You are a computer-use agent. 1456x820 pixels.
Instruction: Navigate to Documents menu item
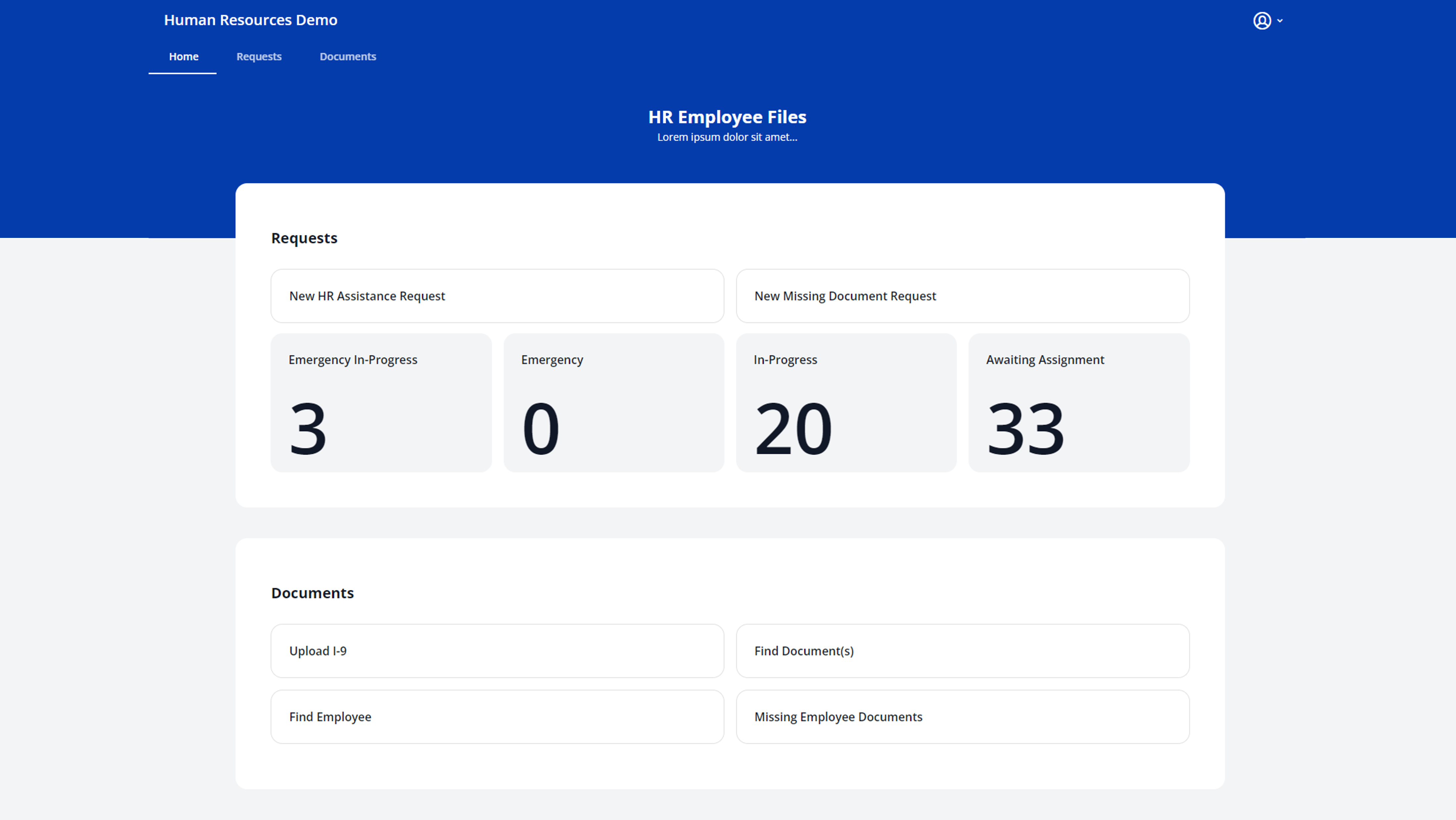point(347,56)
